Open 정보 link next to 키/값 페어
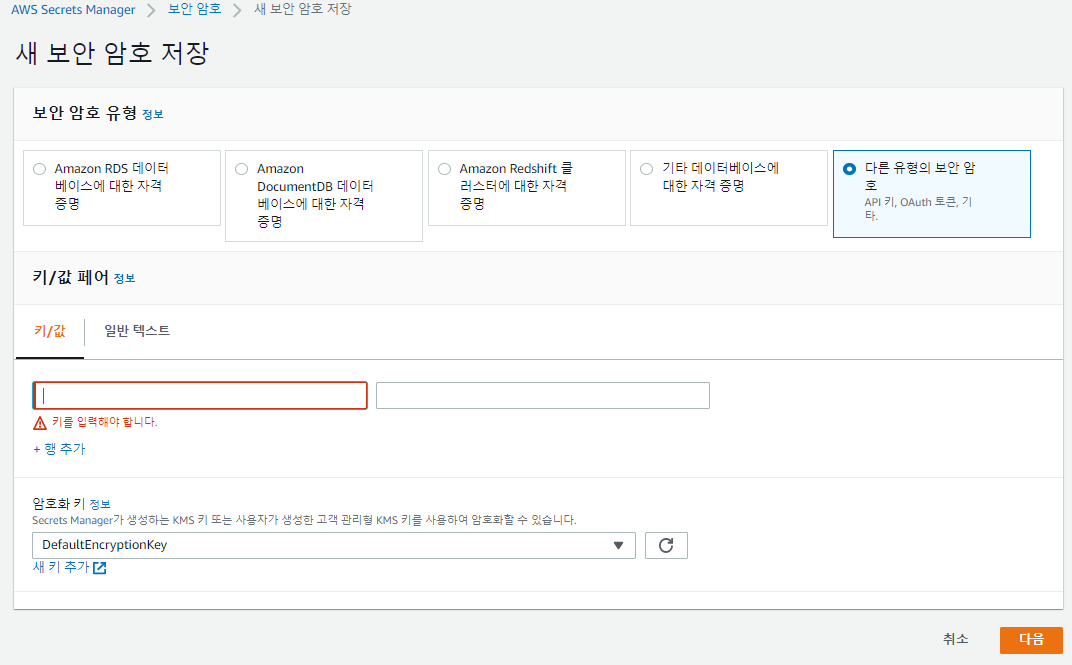This screenshot has width=1072, height=665. coord(124,278)
